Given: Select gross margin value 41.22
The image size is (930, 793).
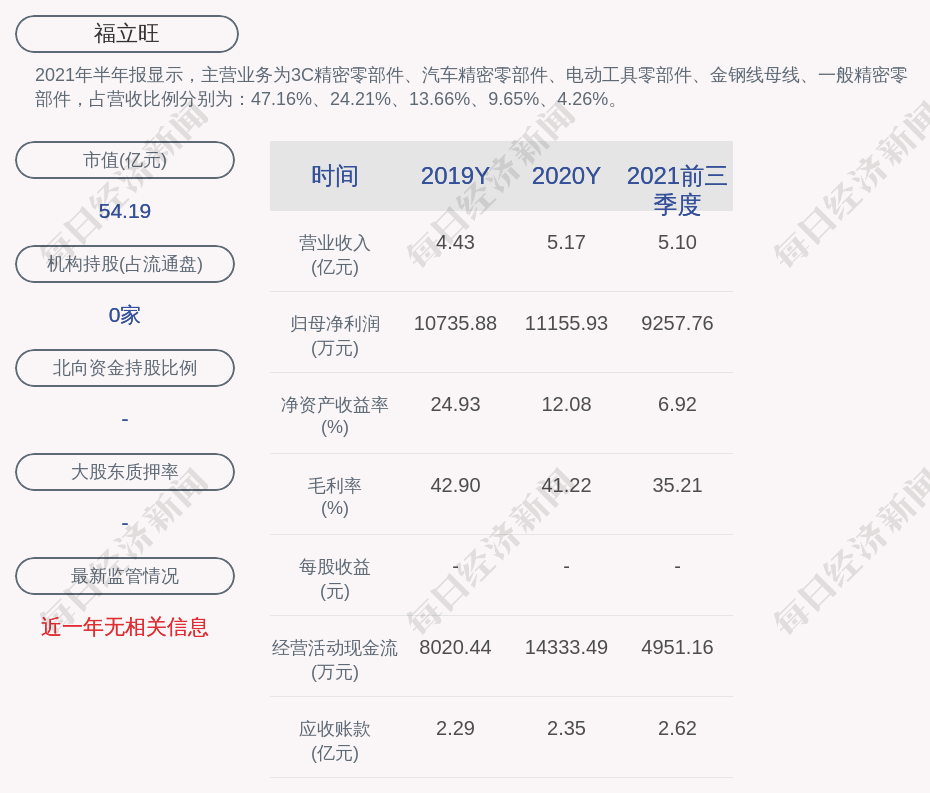Looking at the screenshot, I should click(x=566, y=485).
